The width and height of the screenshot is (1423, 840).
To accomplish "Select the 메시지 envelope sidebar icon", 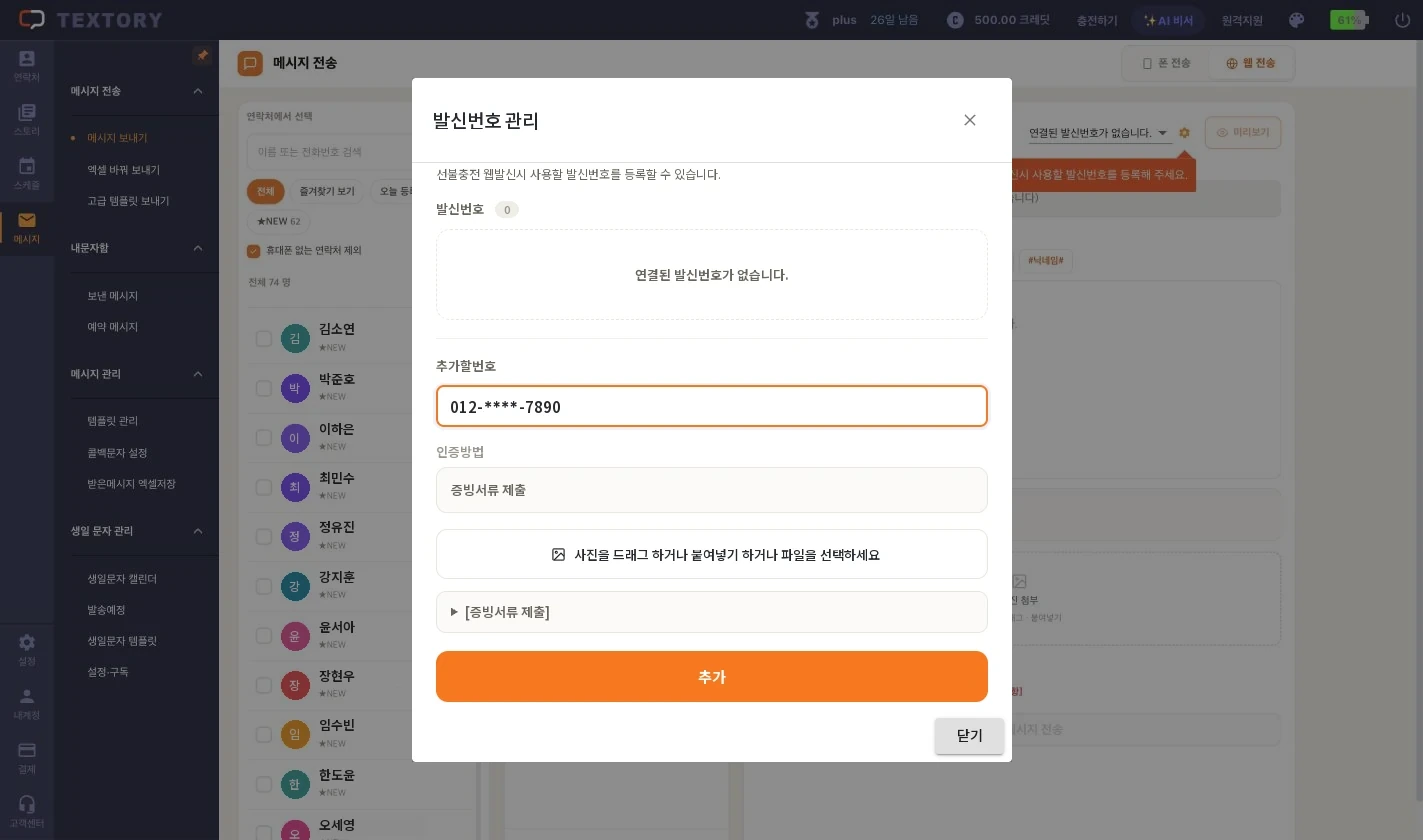I will coord(27,227).
